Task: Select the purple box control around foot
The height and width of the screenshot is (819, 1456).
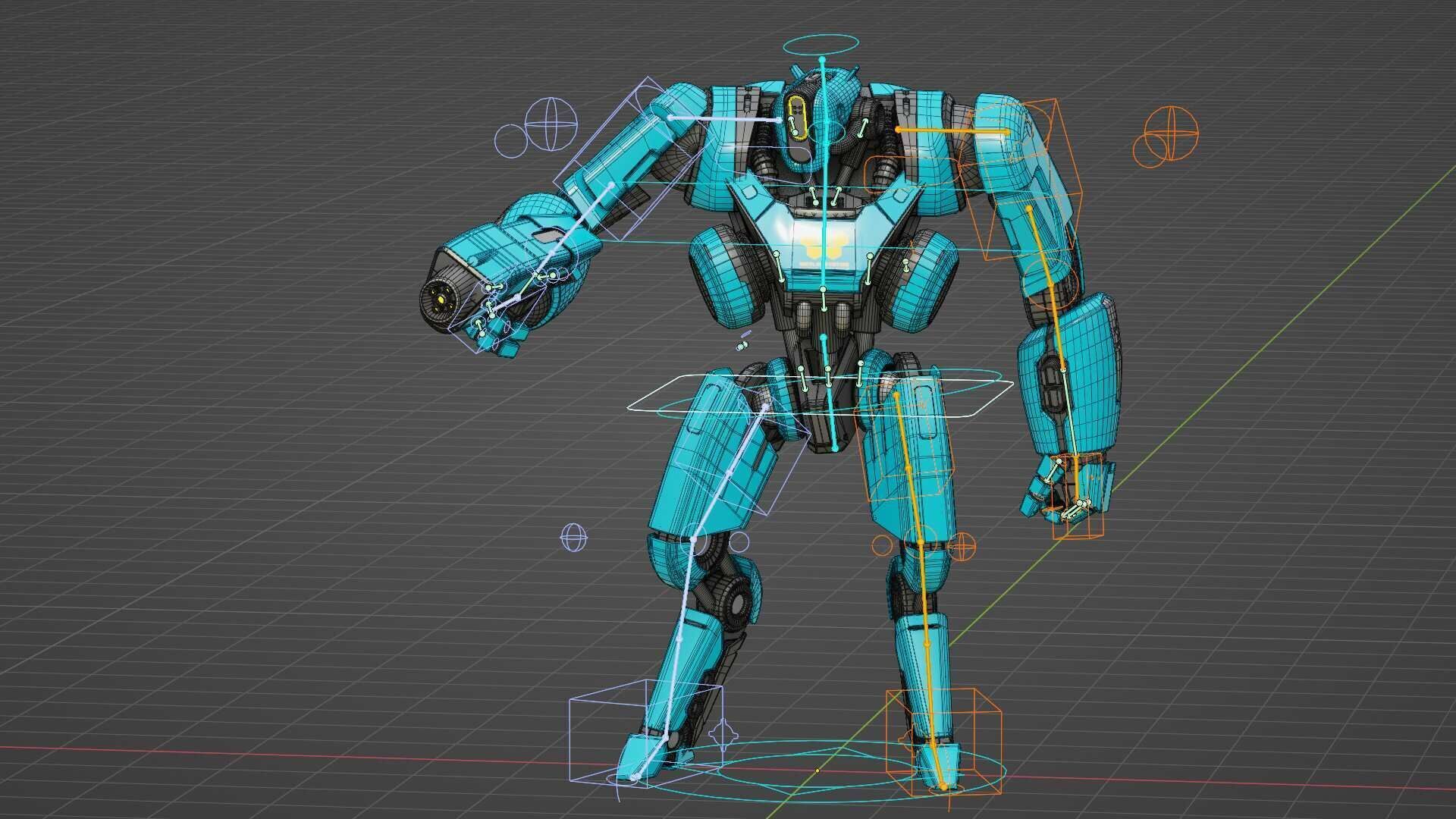Action: tap(646, 733)
